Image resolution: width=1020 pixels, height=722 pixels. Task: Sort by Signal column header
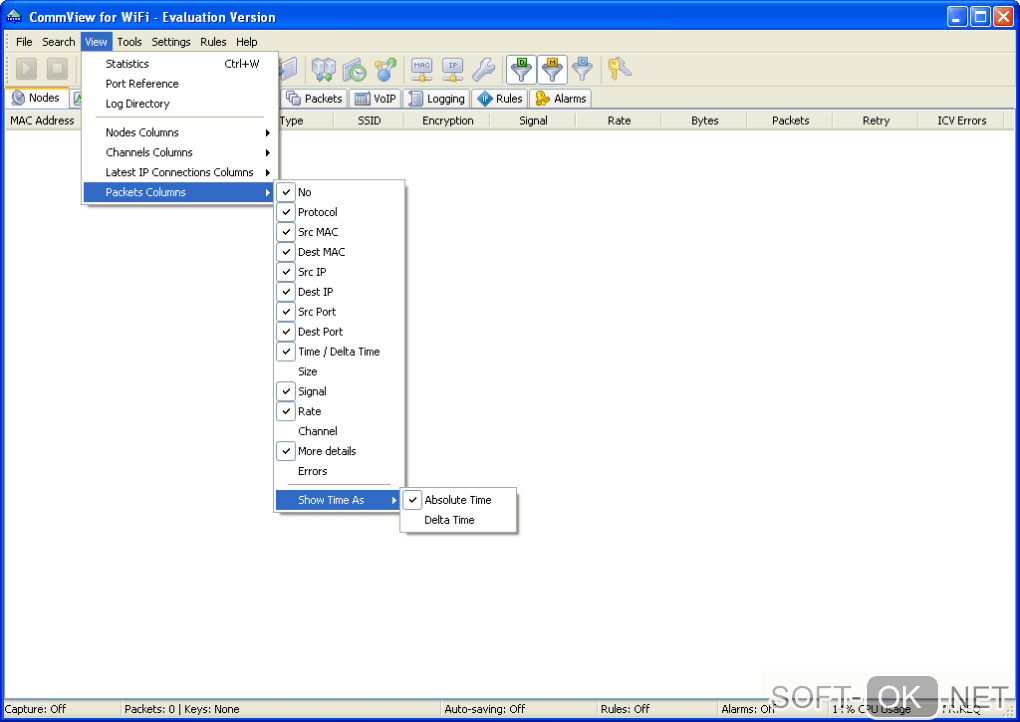tap(533, 120)
